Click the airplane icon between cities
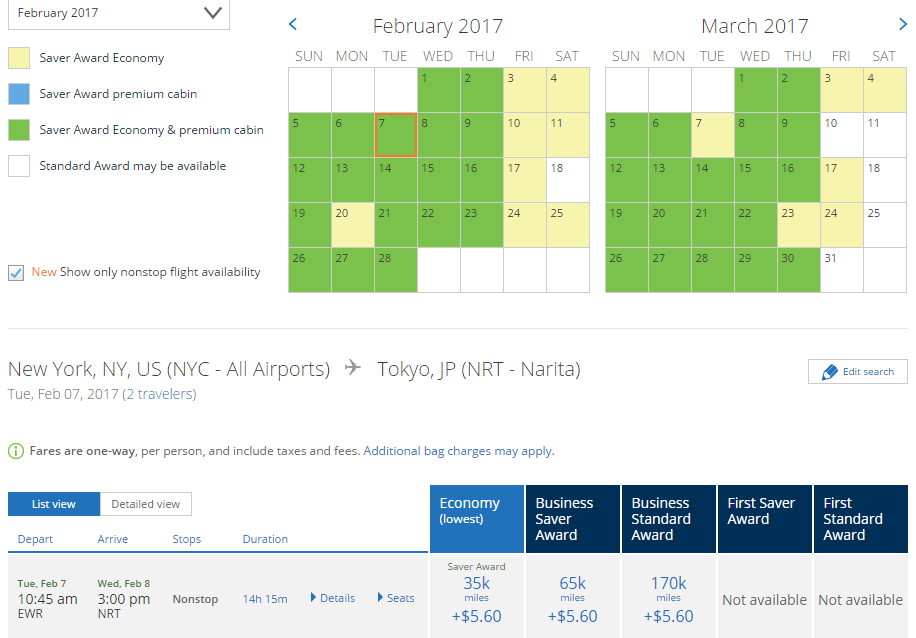The width and height of the screenshot is (916, 638). tap(352, 368)
